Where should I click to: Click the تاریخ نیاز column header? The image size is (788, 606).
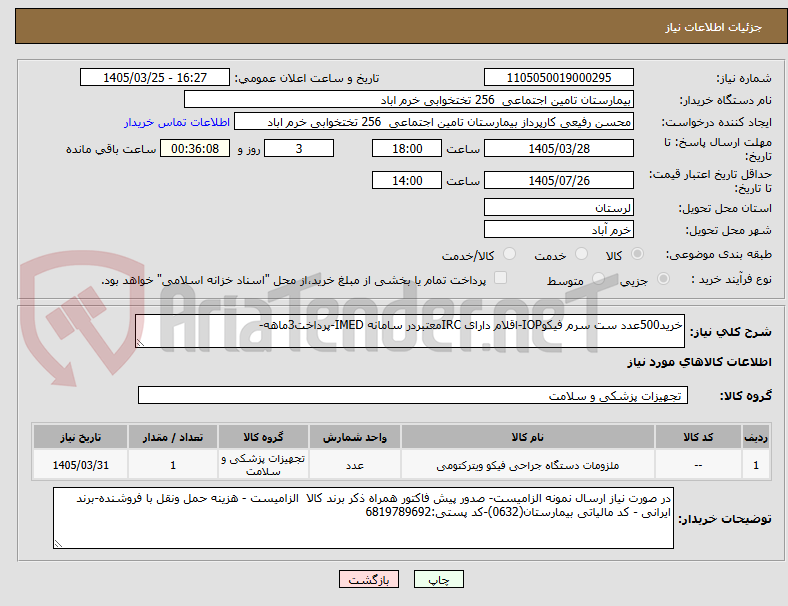coord(80,437)
